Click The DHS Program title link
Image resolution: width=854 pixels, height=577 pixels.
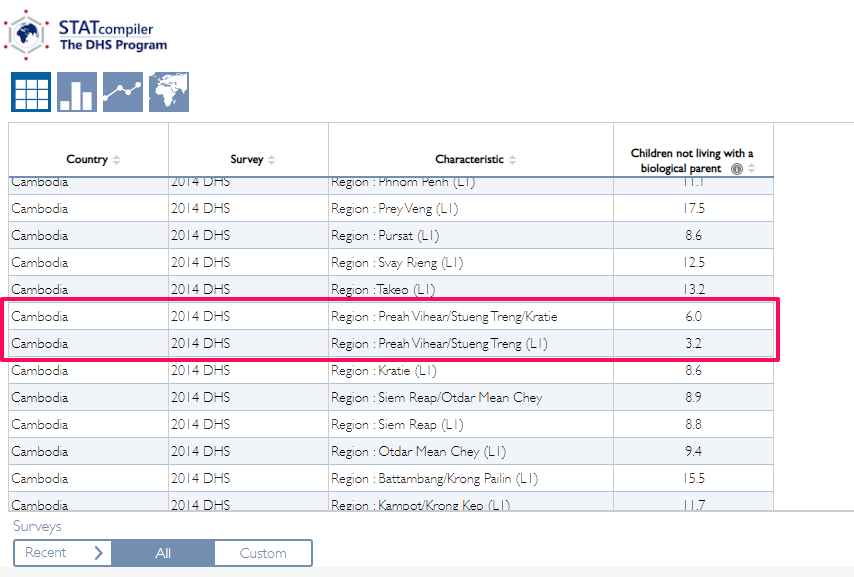point(113,45)
